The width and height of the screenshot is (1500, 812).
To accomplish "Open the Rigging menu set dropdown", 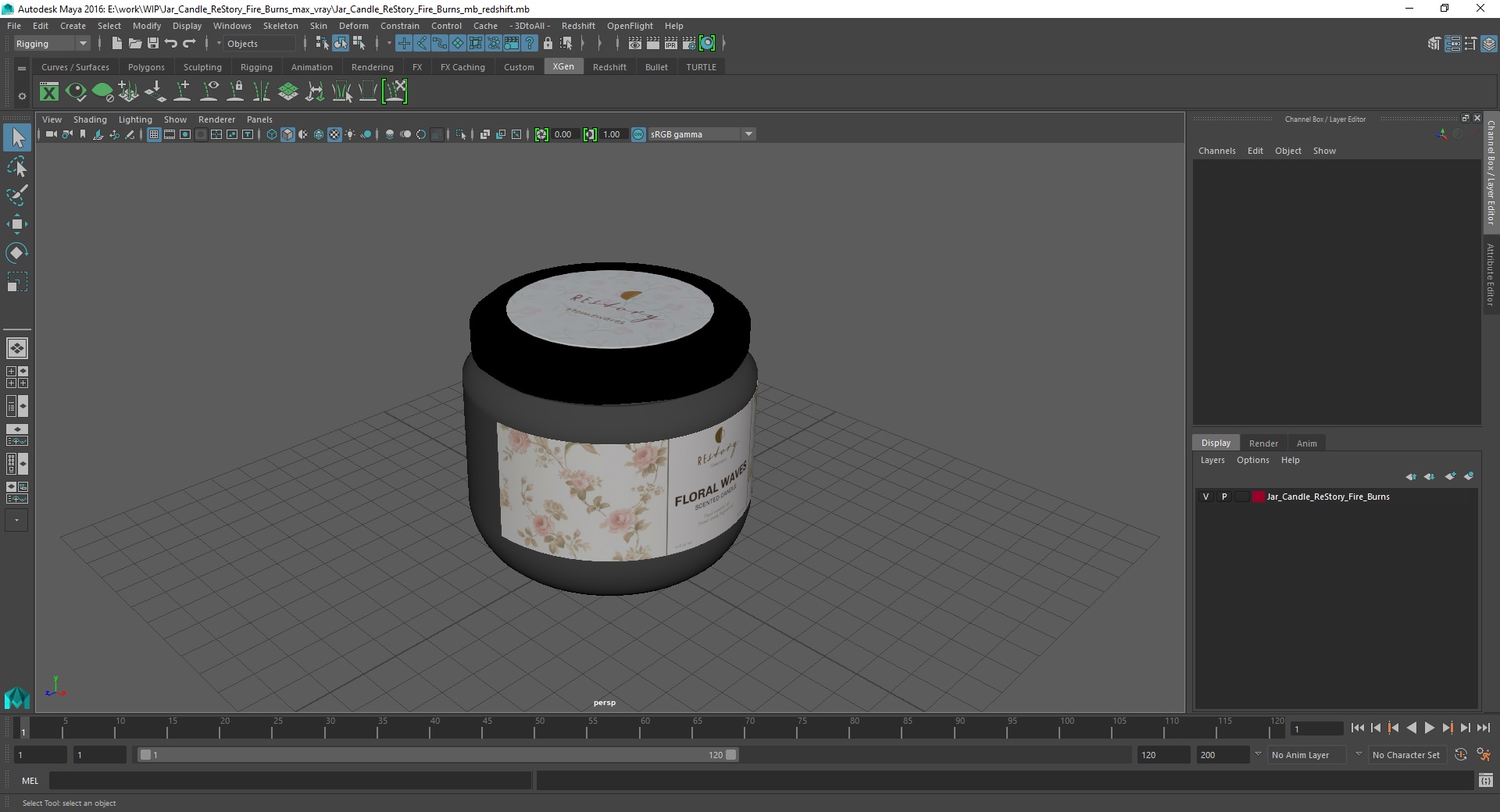I will [x=52, y=44].
